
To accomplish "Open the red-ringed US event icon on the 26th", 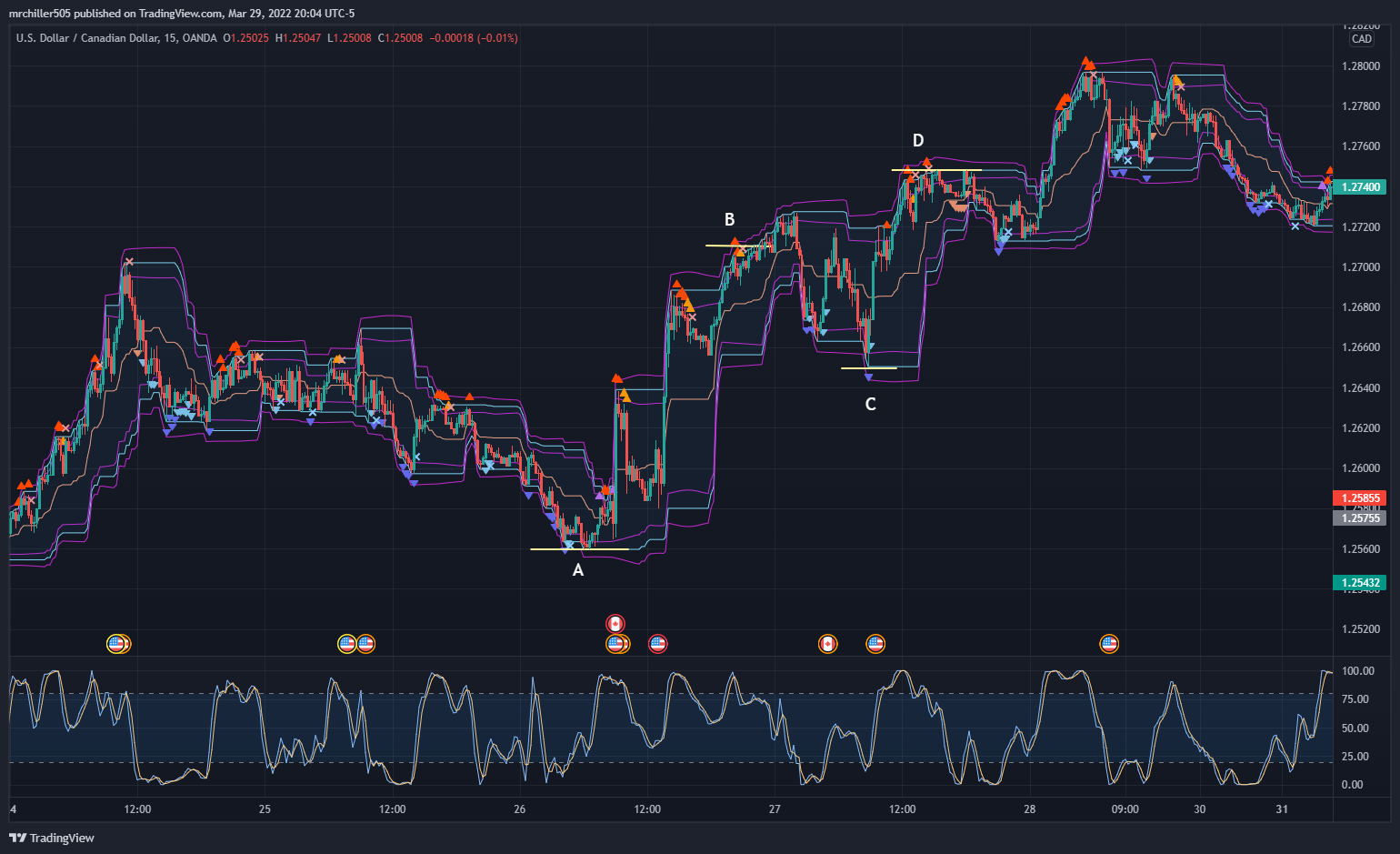I will click(657, 644).
